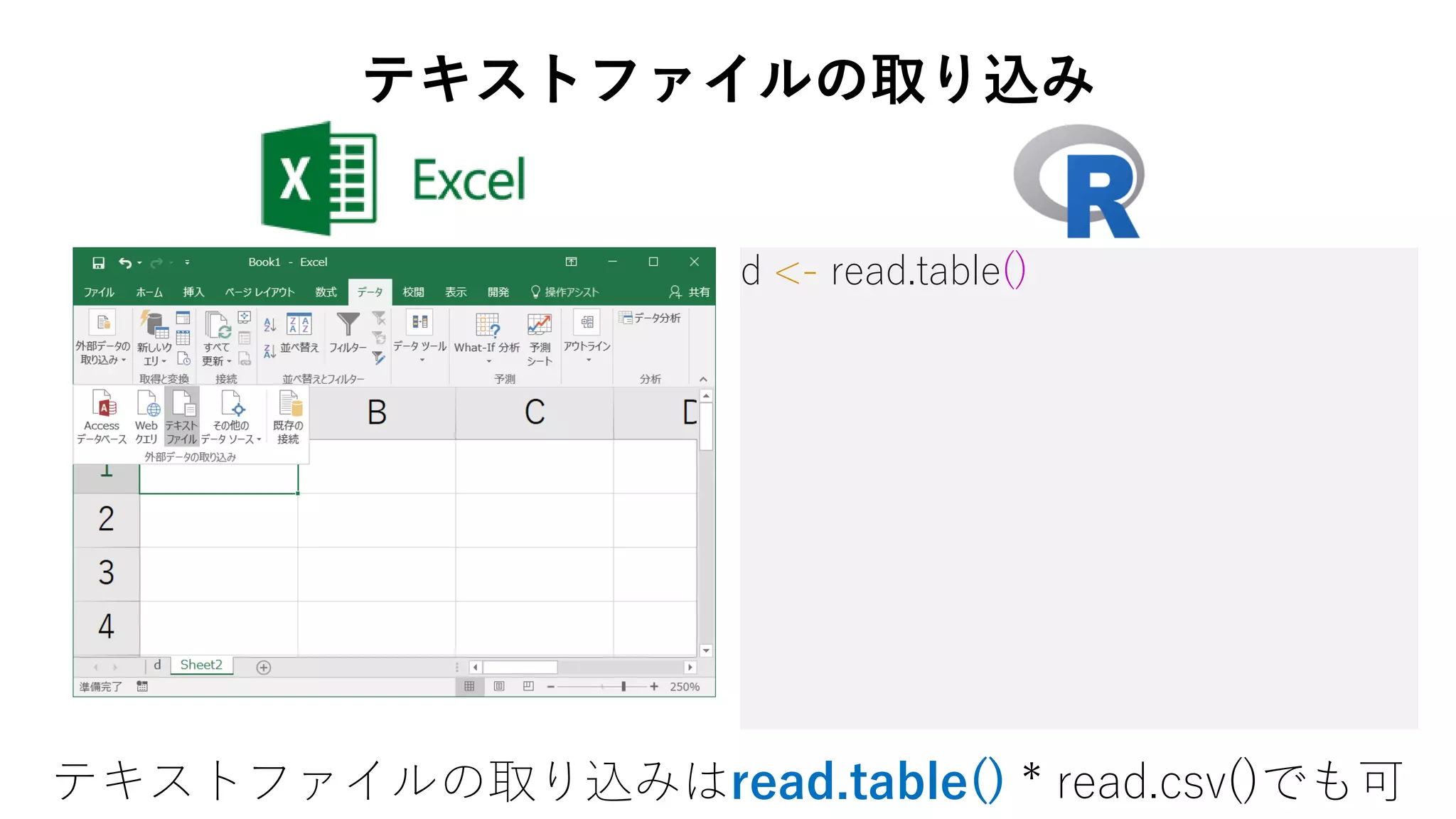Screen dimensions: 1456x819
Task: Switch to the ホーム ribbon tab
Action: (149, 292)
